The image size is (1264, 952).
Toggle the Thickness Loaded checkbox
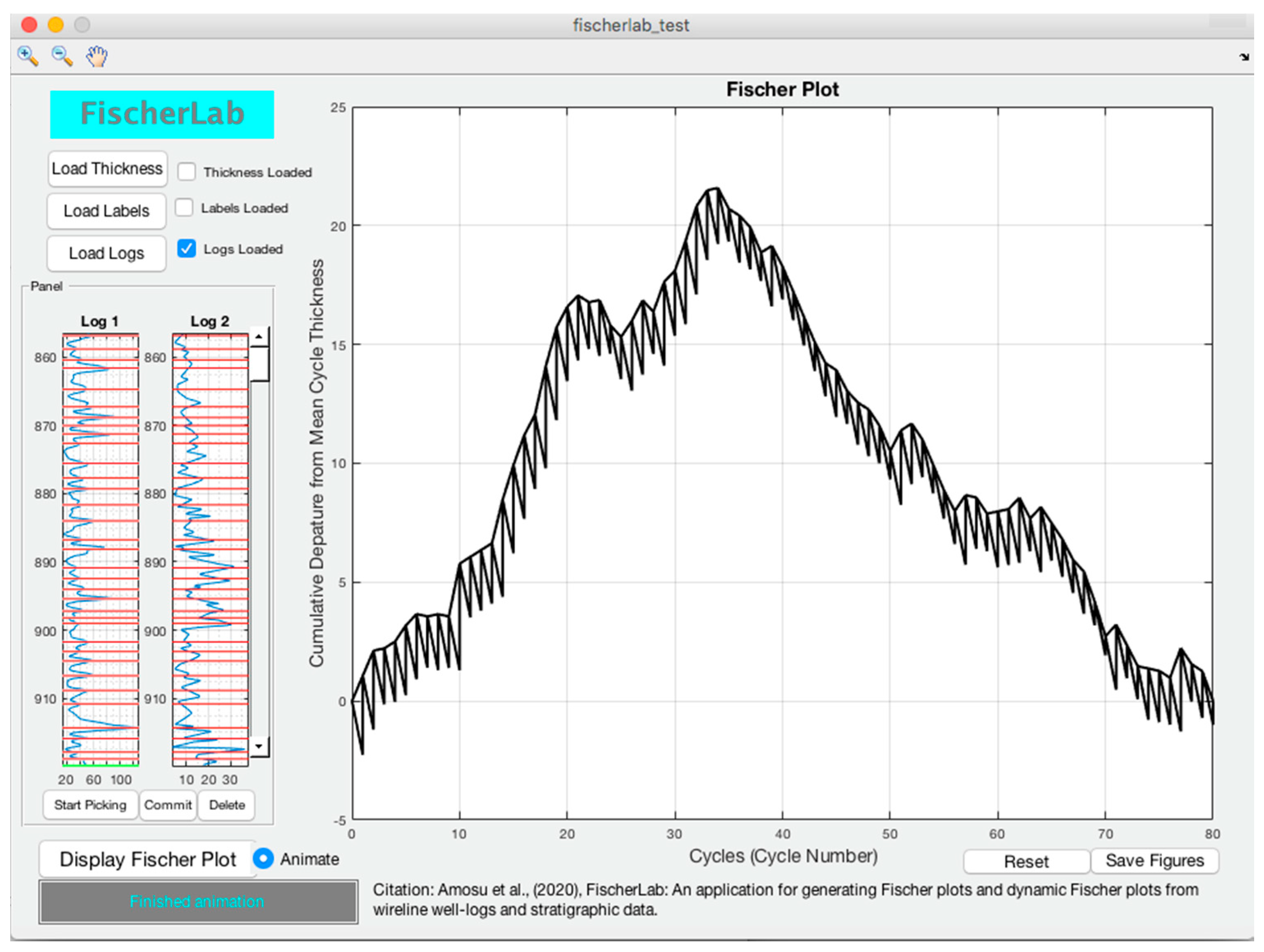pos(187,172)
